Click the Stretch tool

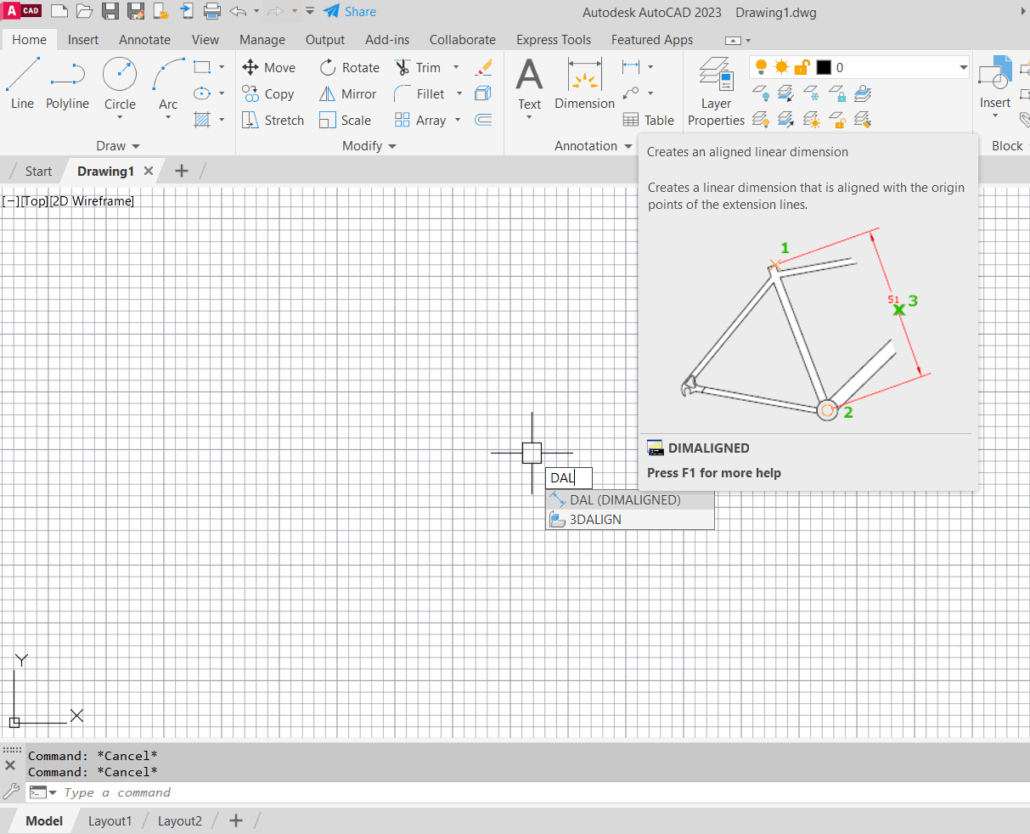273,120
